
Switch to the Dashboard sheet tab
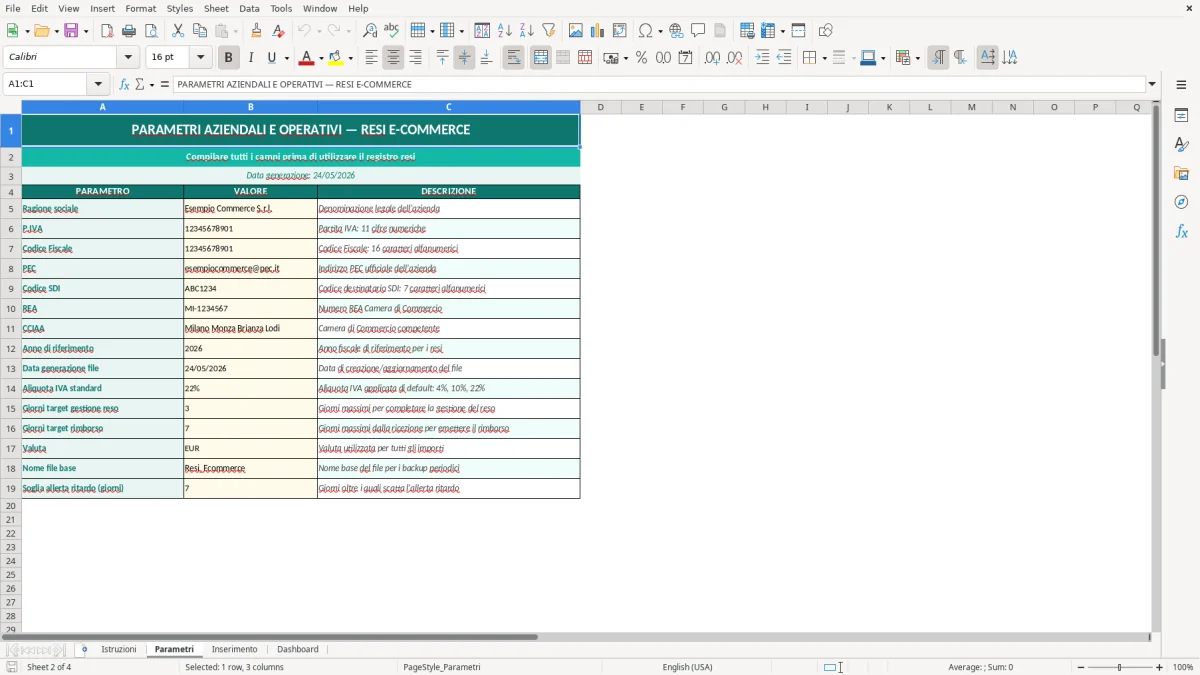point(298,649)
